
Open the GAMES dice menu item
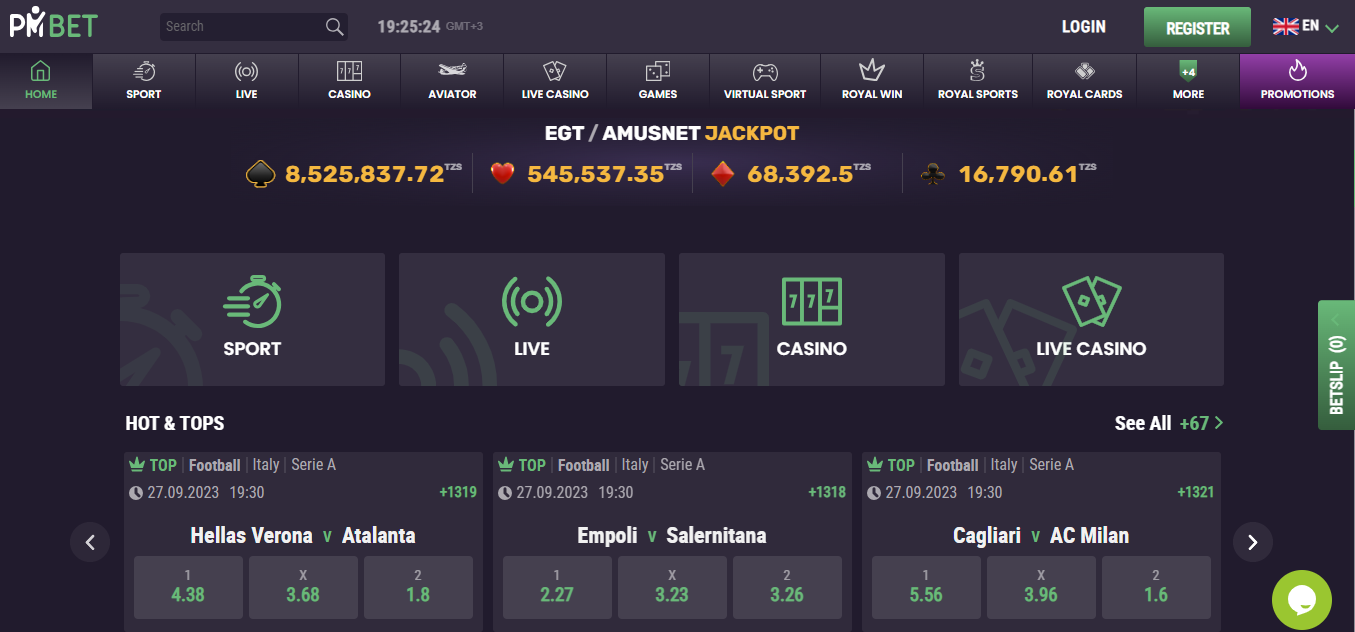point(658,81)
